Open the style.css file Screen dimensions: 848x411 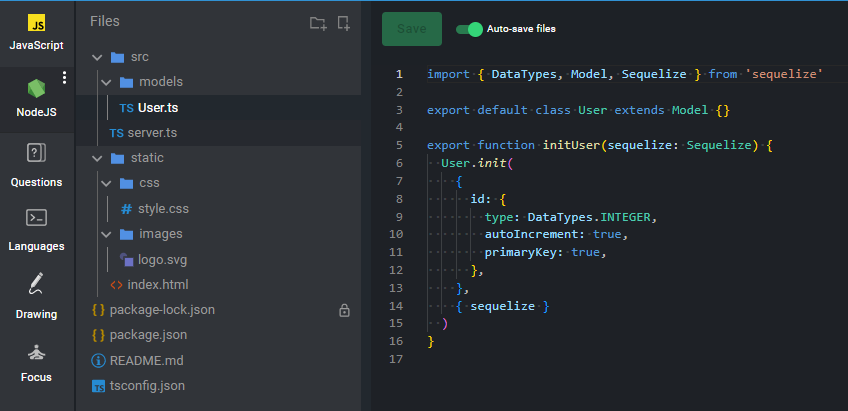click(163, 209)
